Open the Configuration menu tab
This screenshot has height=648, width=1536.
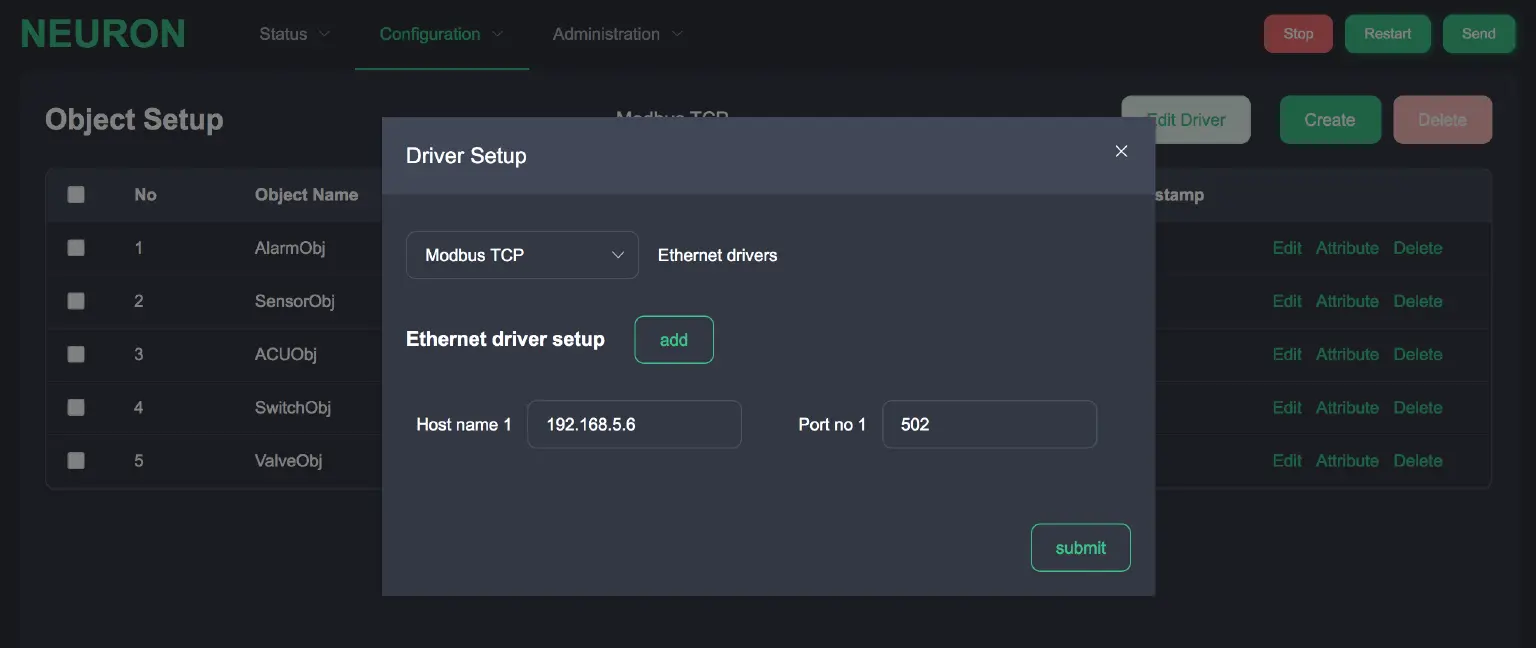pos(441,34)
